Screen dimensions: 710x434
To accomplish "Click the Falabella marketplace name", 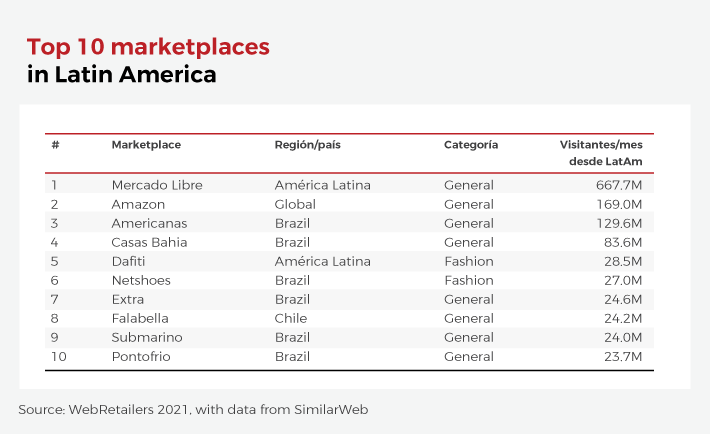I will coord(141,319).
